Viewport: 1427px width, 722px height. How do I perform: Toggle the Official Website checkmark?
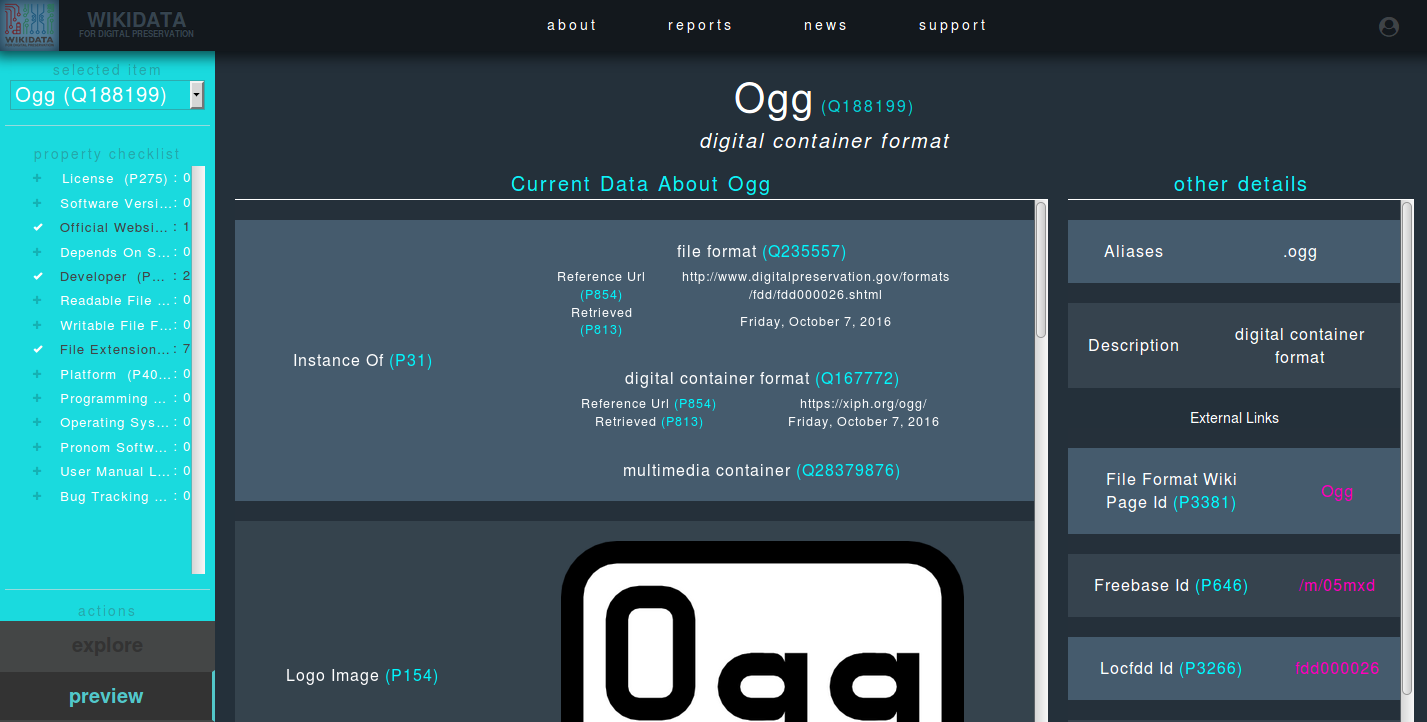point(38,227)
